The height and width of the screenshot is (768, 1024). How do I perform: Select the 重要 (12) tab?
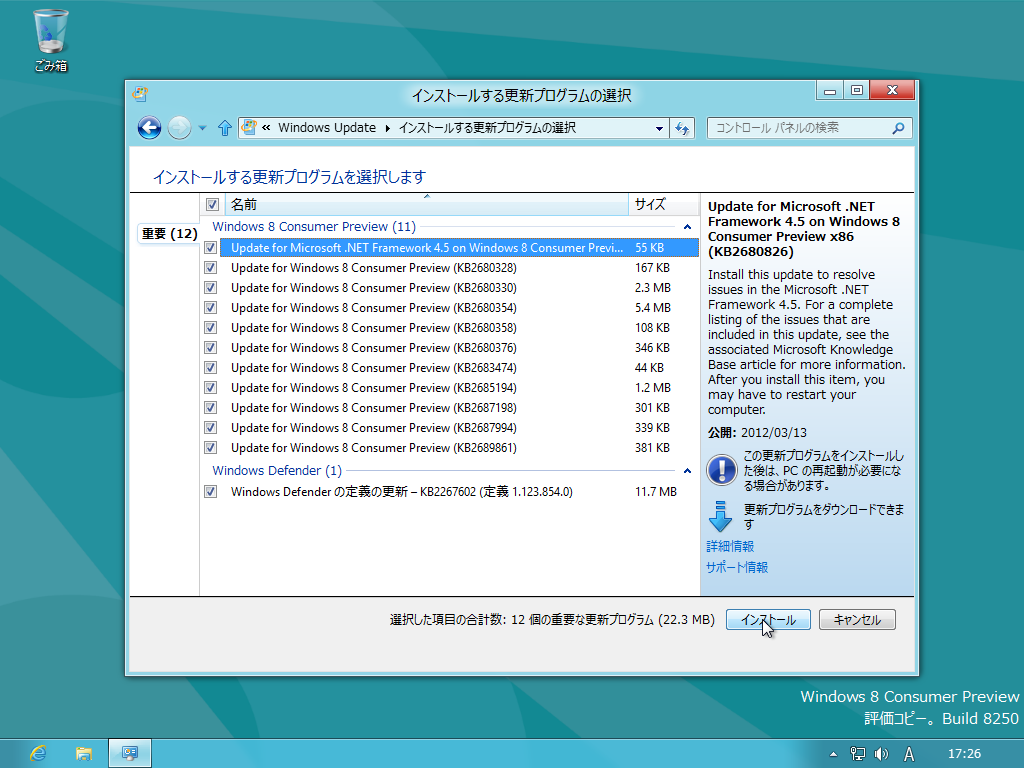[x=169, y=234]
